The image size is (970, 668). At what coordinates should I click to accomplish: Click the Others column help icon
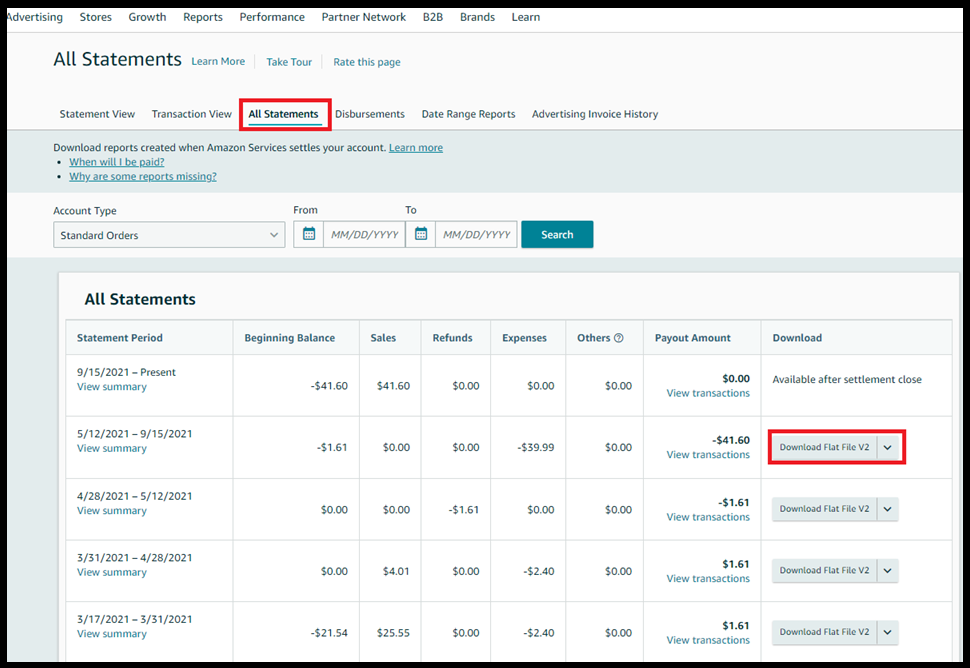(618, 338)
